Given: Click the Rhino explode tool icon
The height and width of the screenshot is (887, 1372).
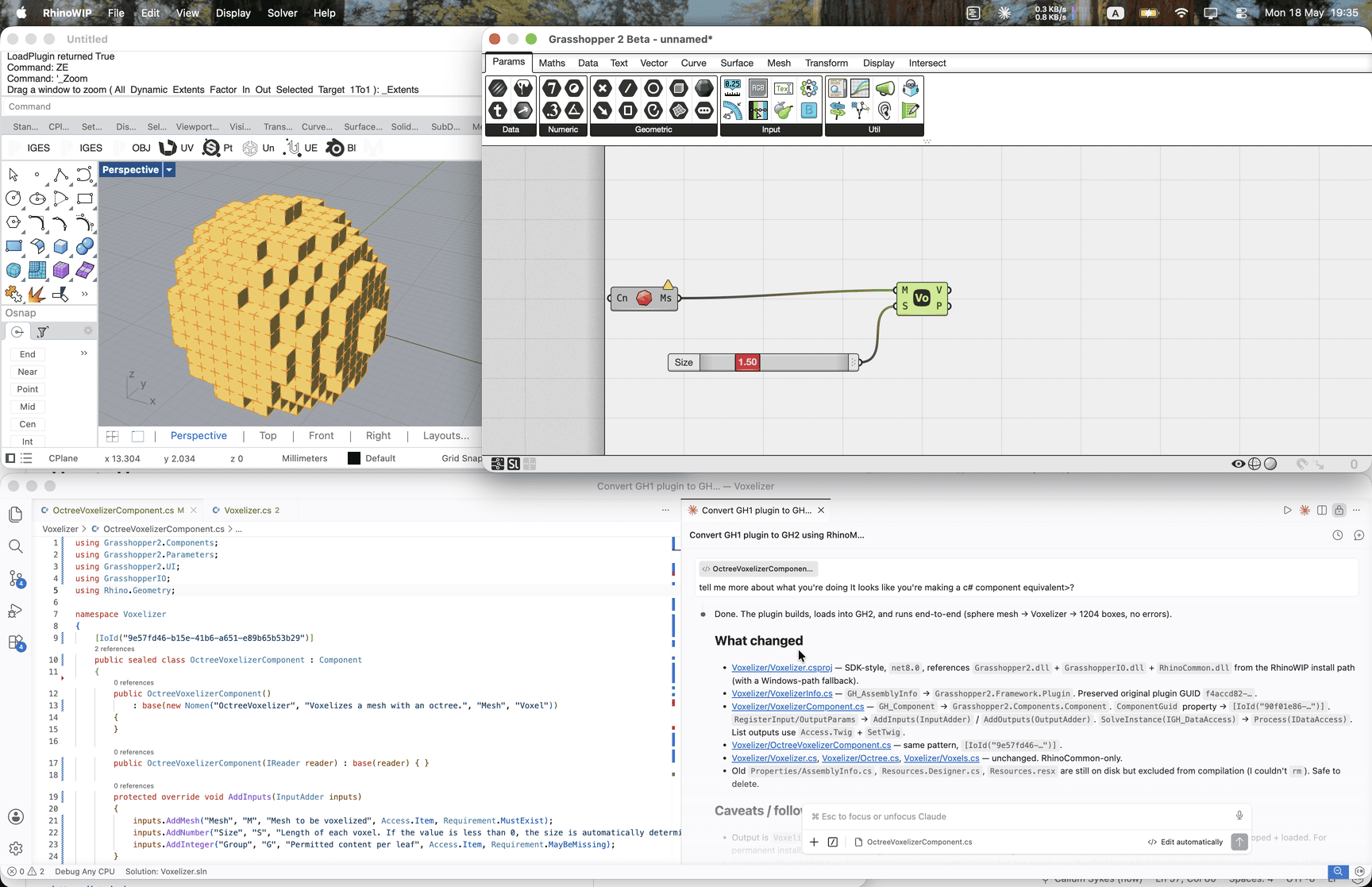Looking at the screenshot, I should point(37,294).
